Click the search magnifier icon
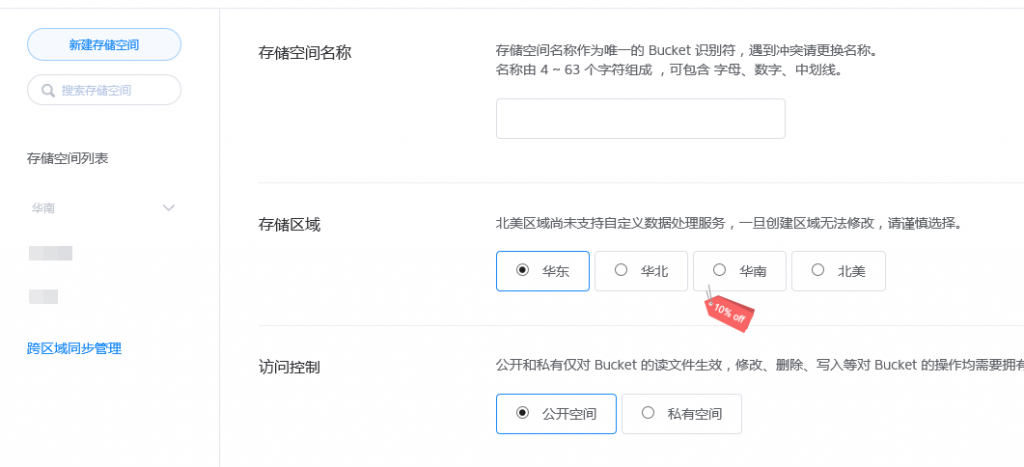This screenshot has height=467, width=1024. (x=47, y=90)
